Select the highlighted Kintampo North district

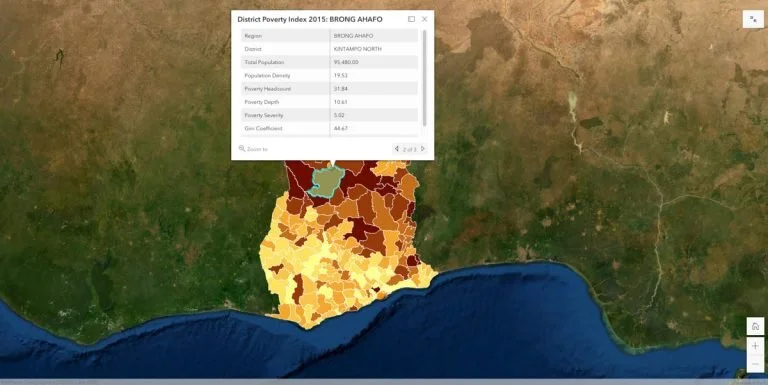(326, 182)
